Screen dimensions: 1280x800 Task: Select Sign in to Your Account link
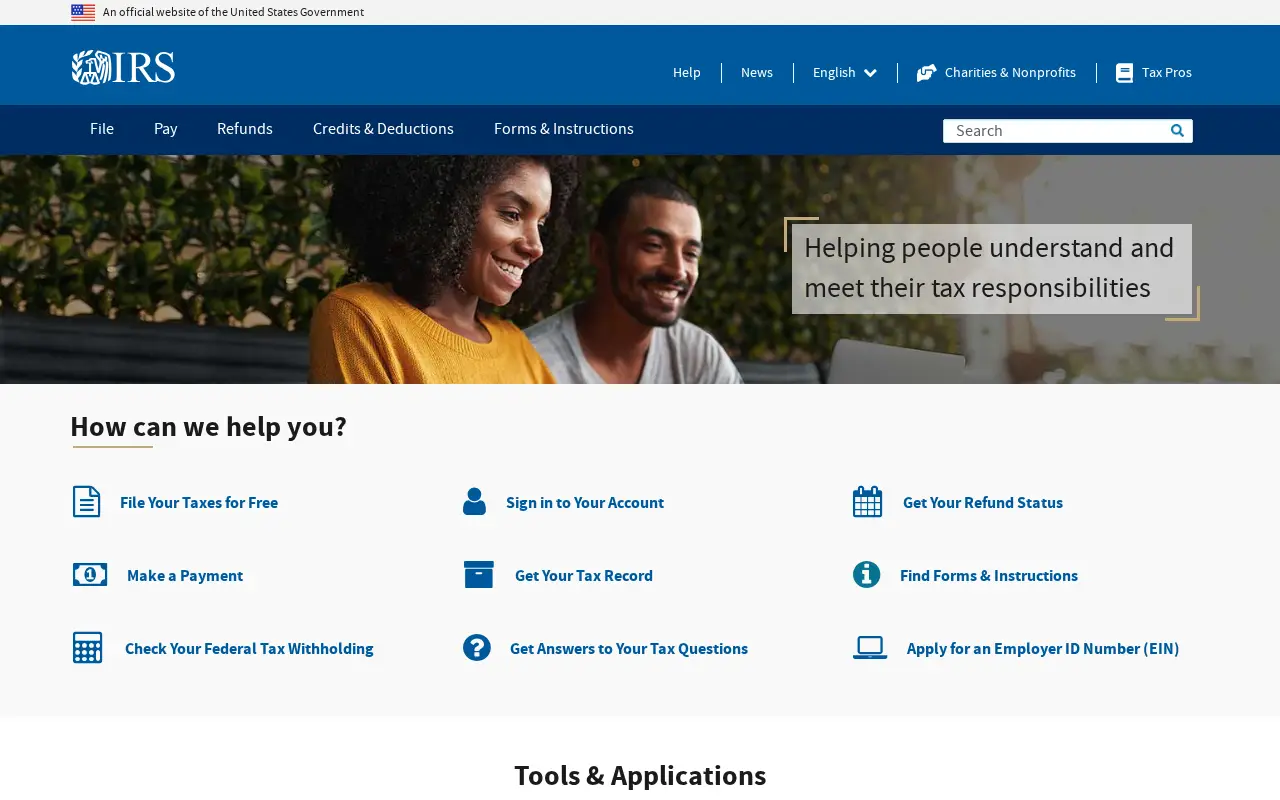(x=585, y=503)
